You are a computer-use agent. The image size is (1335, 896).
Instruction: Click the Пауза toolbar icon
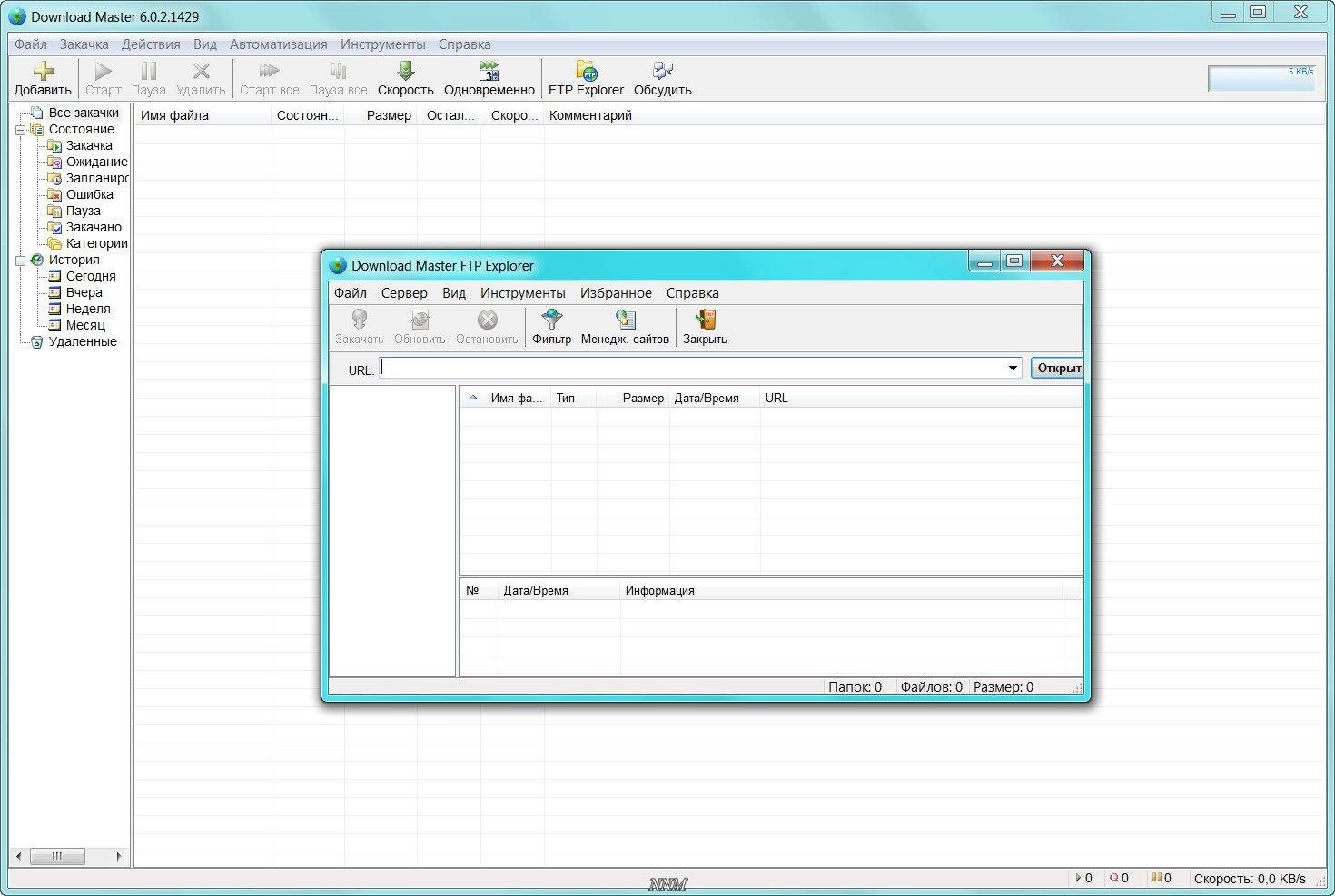[149, 71]
